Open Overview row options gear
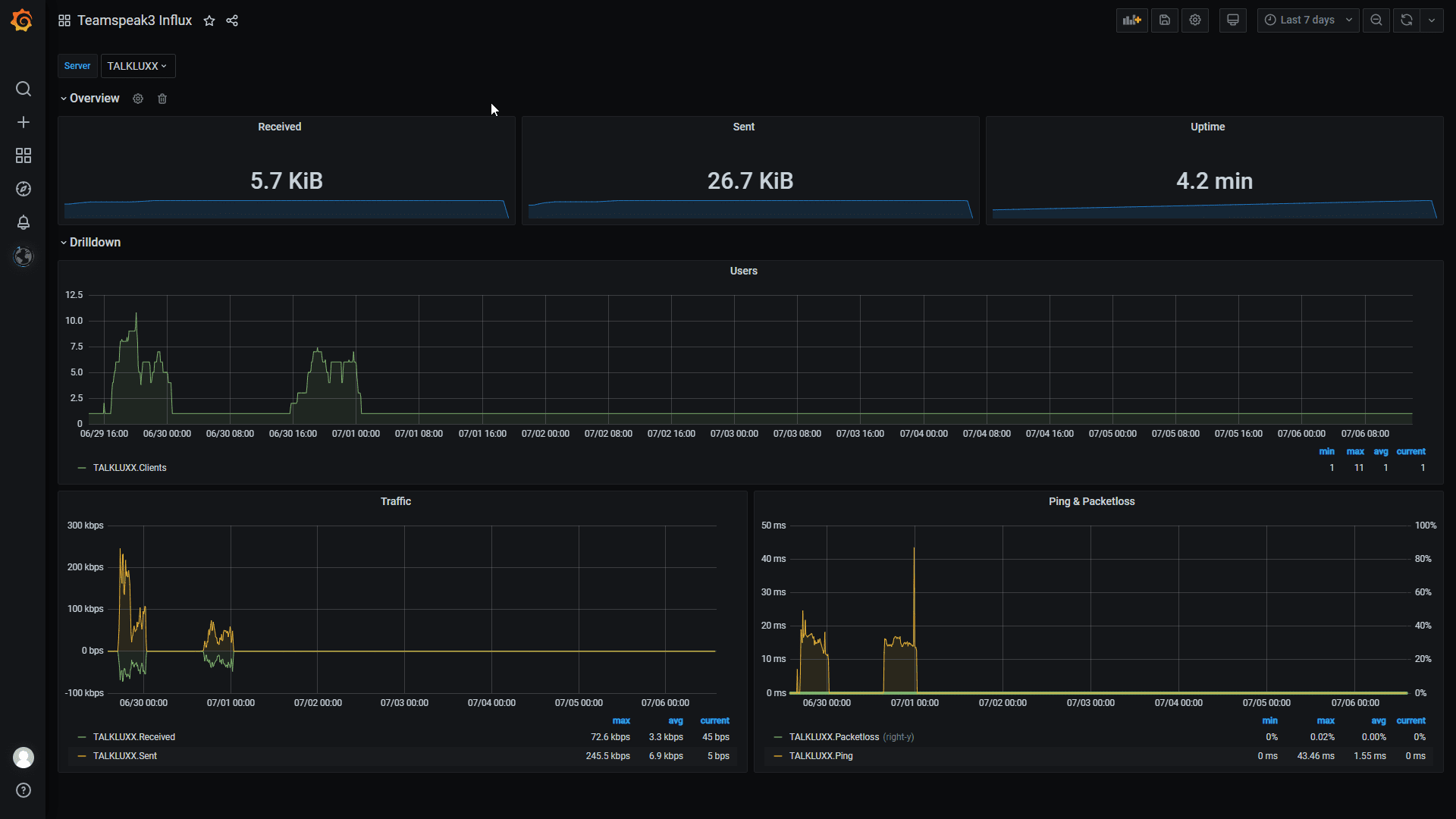The height and width of the screenshot is (819, 1456). (138, 99)
